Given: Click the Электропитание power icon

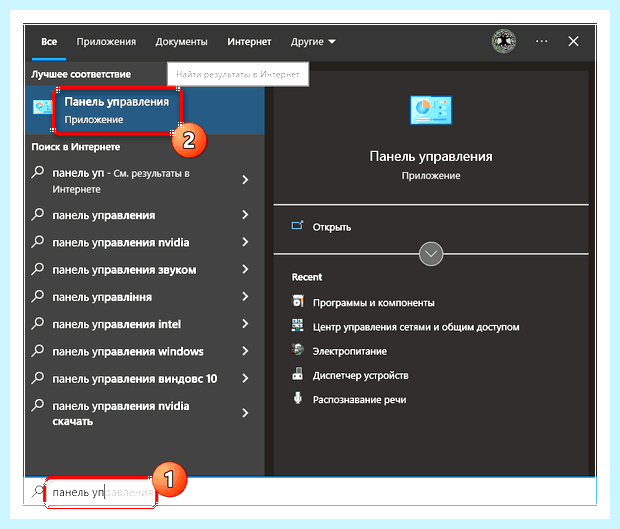Looking at the screenshot, I should pos(297,350).
